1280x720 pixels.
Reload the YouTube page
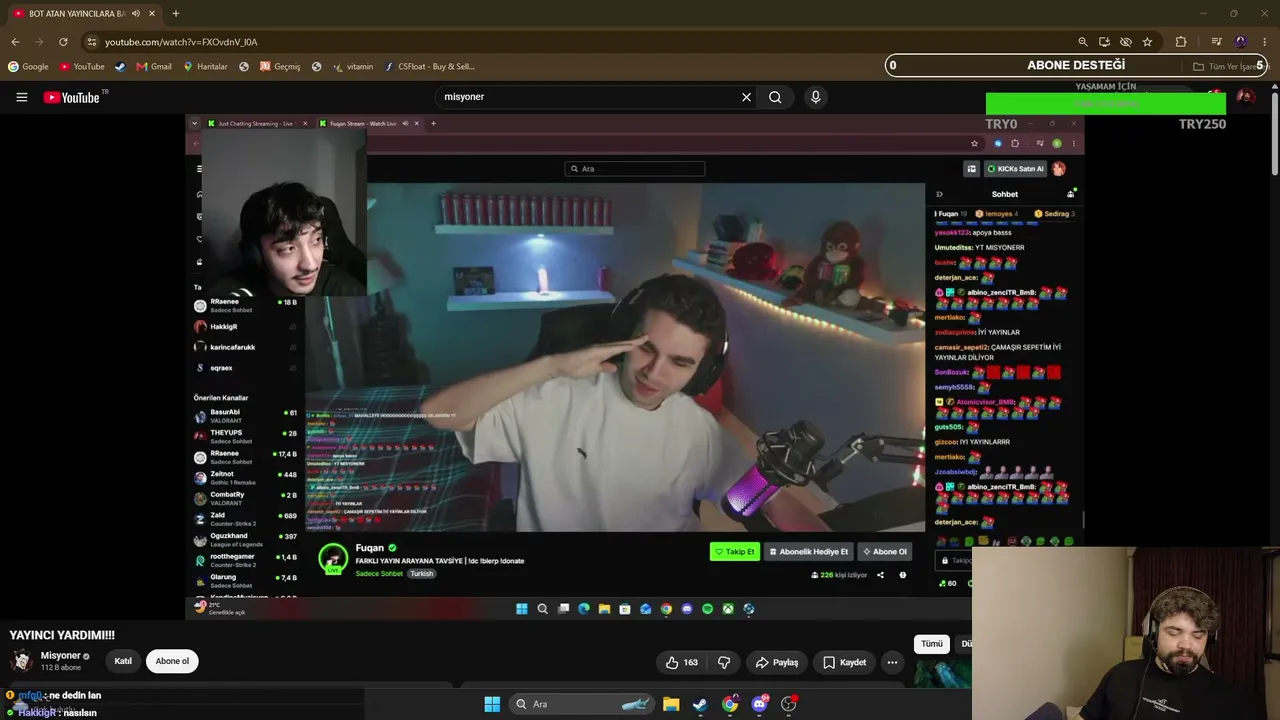click(x=63, y=42)
